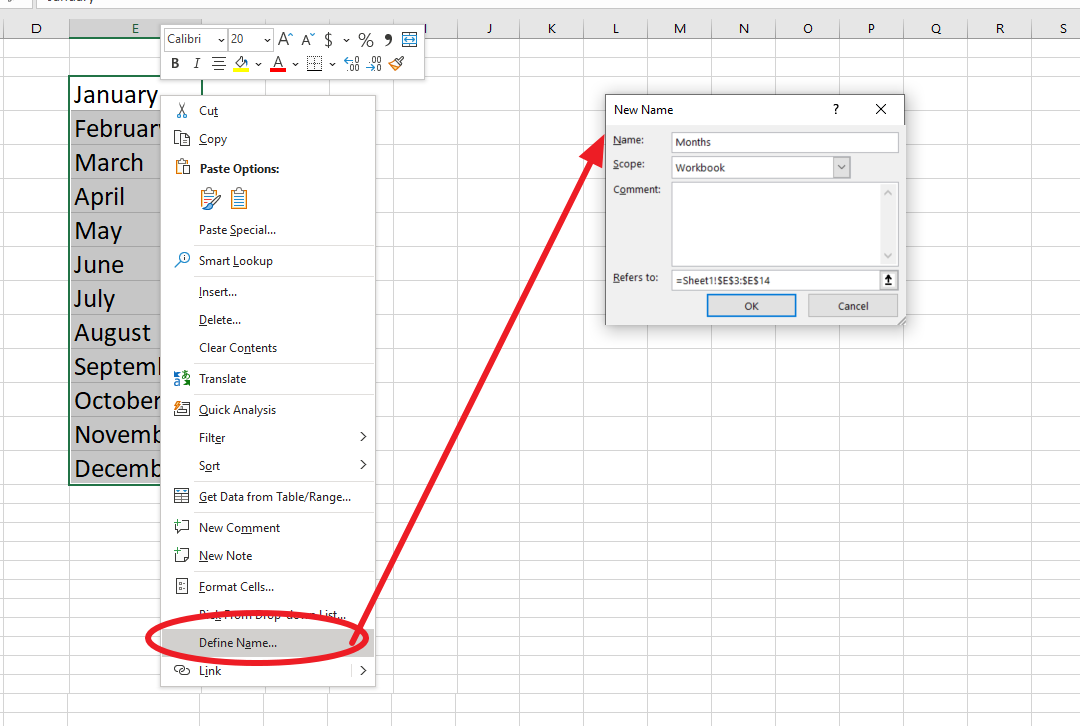Click the Smart Lookup magnifier icon
This screenshot has width=1080, height=726.
(182, 260)
